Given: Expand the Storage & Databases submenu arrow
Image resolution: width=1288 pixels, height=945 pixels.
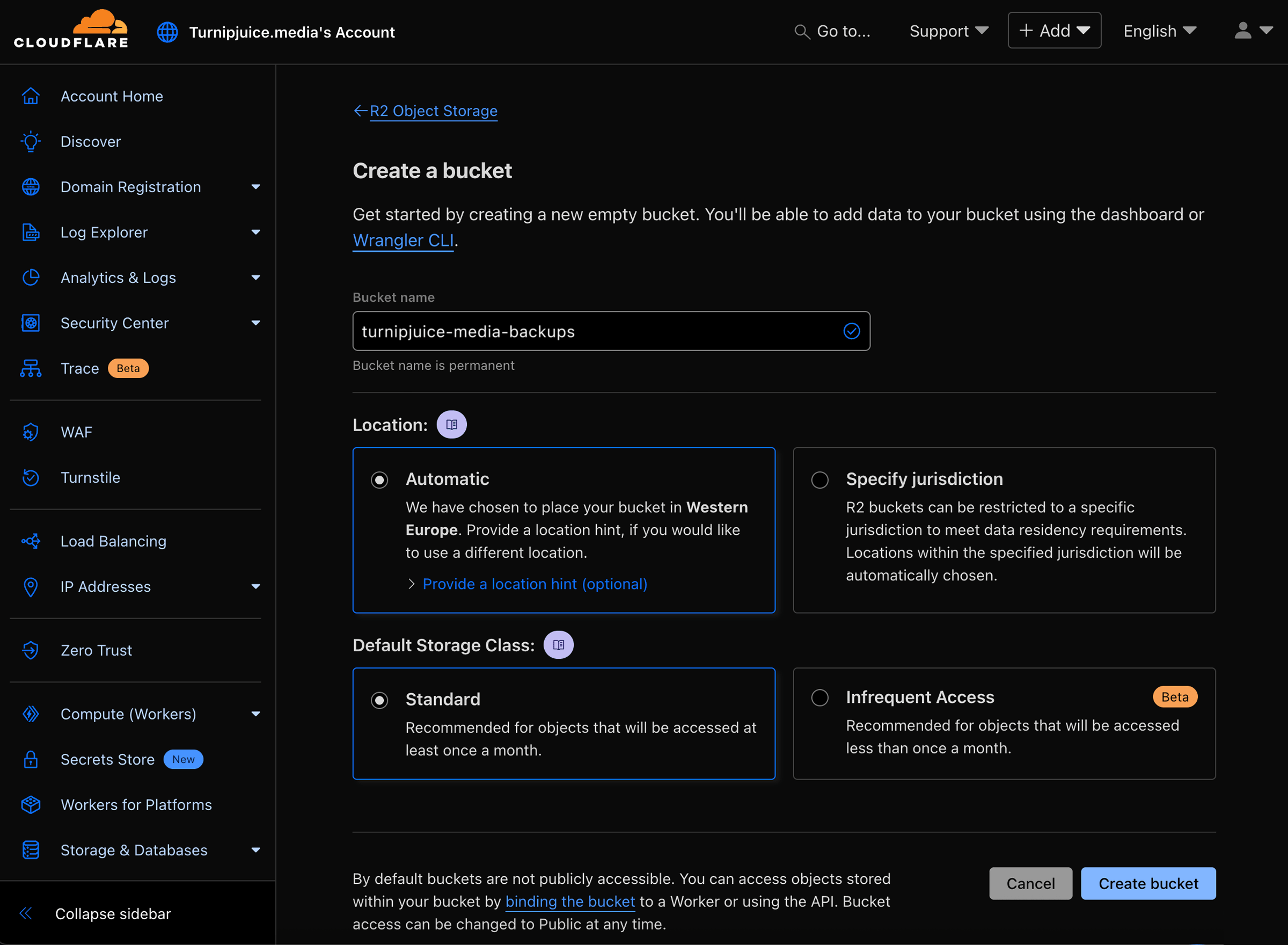Looking at the screenshot, I should click(255, 850).
